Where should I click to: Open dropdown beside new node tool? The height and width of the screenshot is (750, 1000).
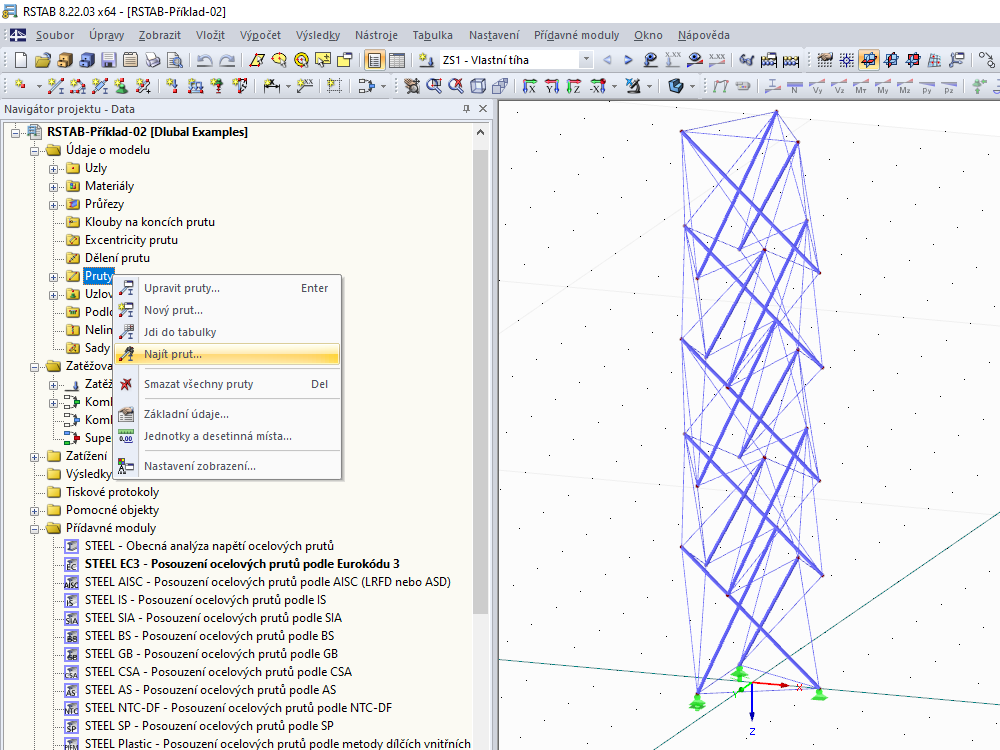pyautogui.click(x=39, y=85)
